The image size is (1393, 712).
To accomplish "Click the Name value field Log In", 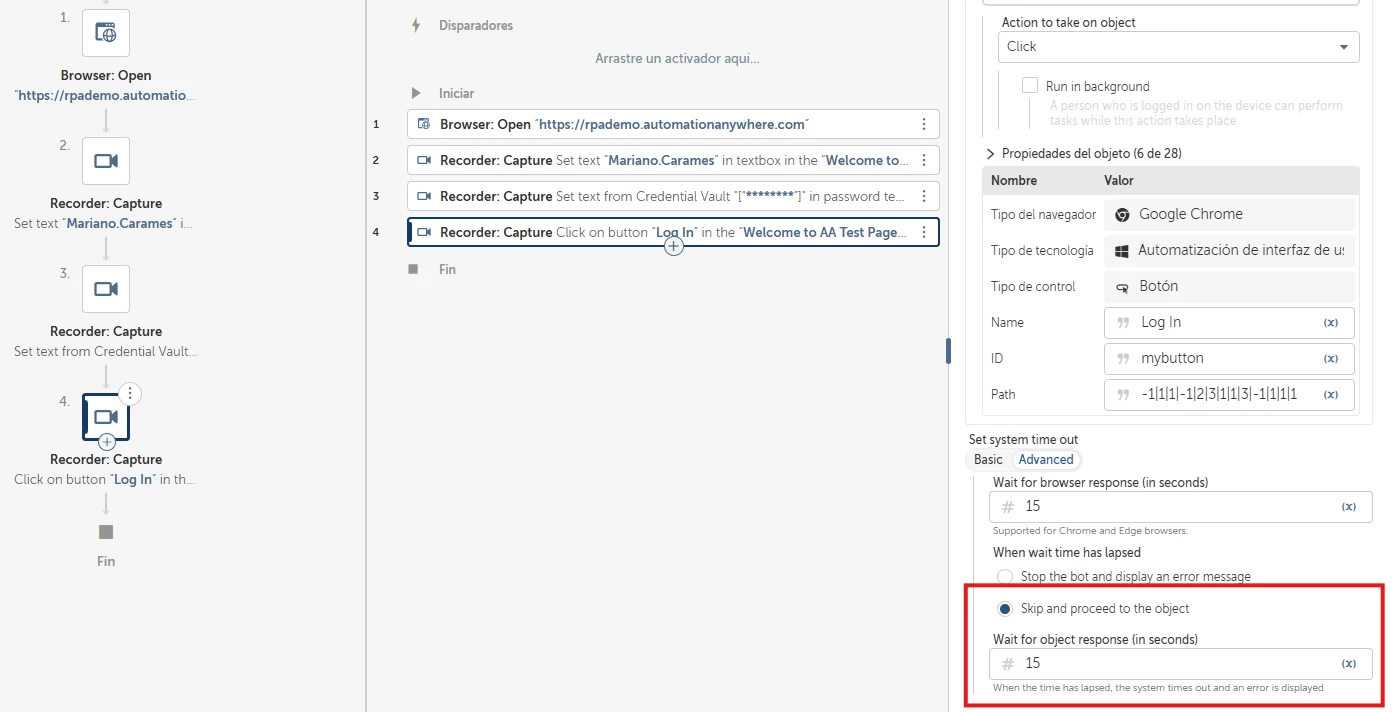I will pyautogui.click(x=1229, y=323).
